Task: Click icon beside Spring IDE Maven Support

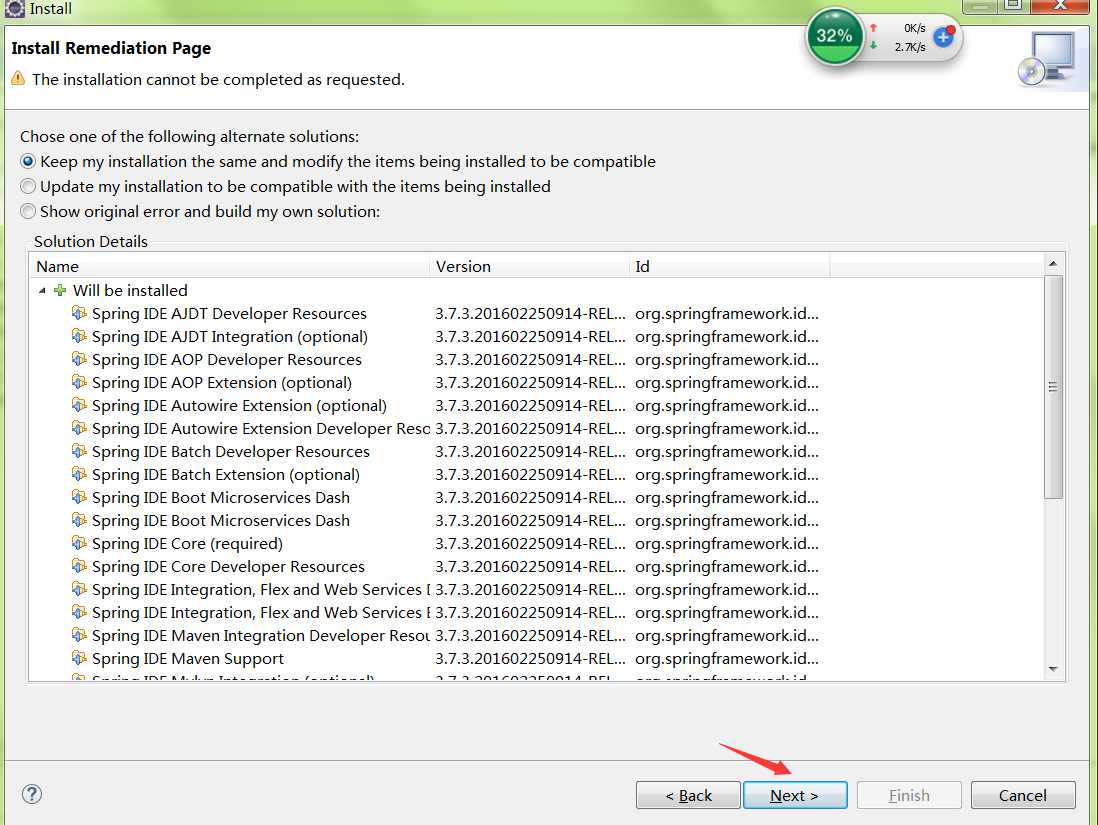Action: click(x=79, y=658)
